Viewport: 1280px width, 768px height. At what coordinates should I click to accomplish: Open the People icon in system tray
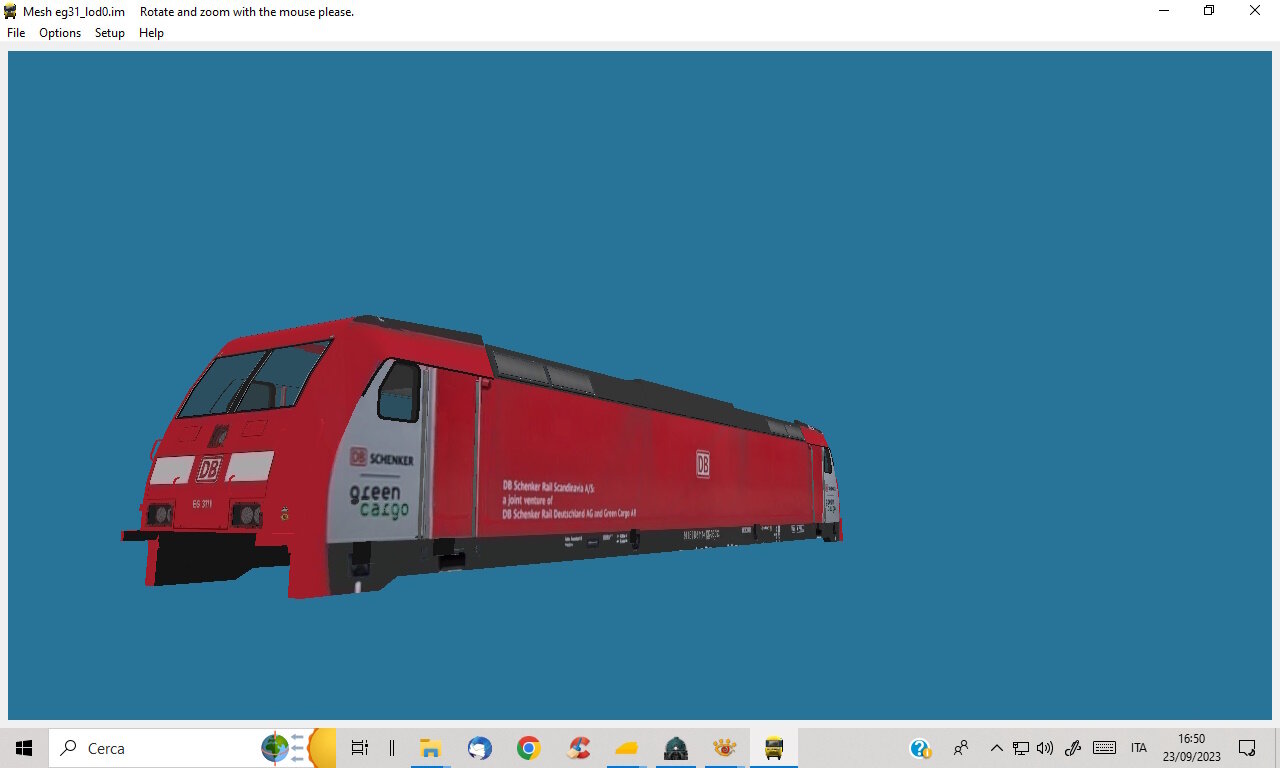click(961, 748)
